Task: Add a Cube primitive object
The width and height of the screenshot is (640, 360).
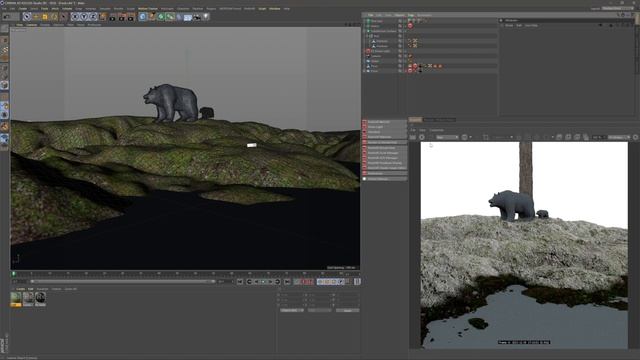Action: 142,17
